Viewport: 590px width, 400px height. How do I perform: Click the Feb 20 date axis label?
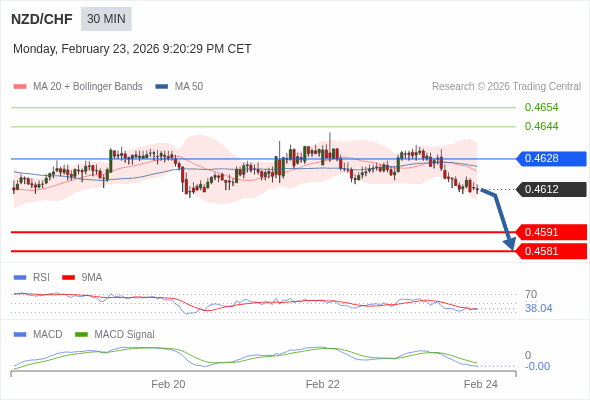click(168, 384)
